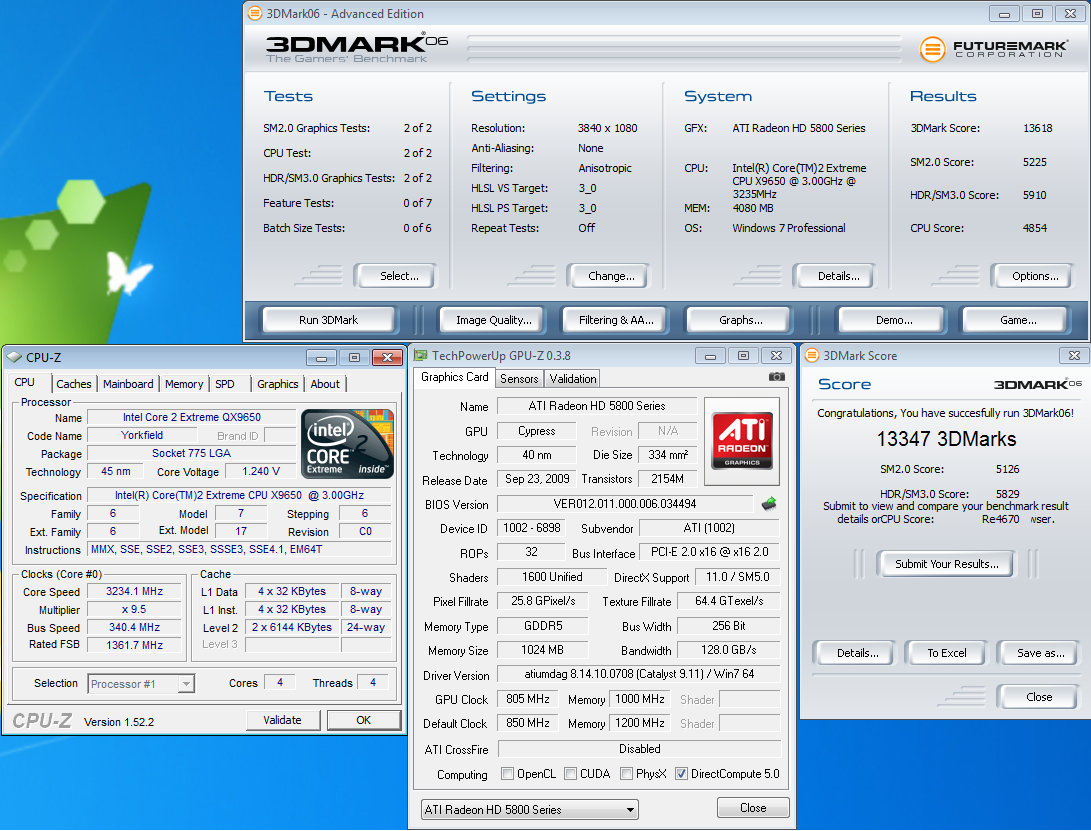Click the BIOS save chip icon in GPU-Z
1091x831 pixels.
(769, 503)
